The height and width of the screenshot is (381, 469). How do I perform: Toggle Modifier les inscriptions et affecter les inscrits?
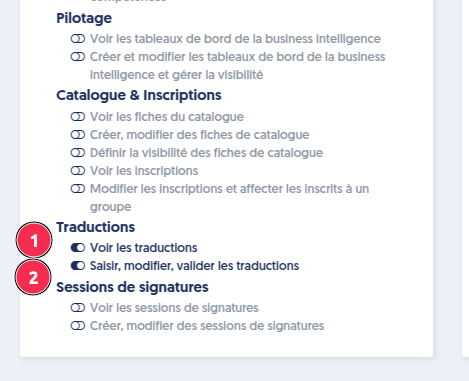coord(78,189)
